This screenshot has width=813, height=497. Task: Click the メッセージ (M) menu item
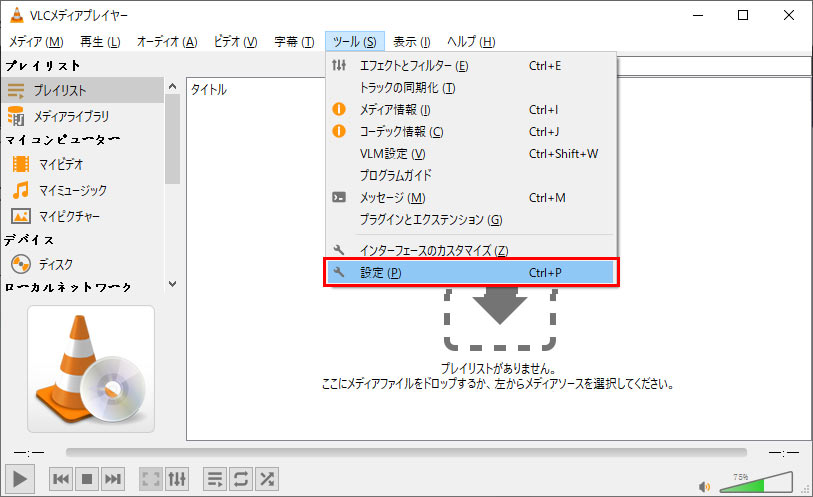(392, 198)
